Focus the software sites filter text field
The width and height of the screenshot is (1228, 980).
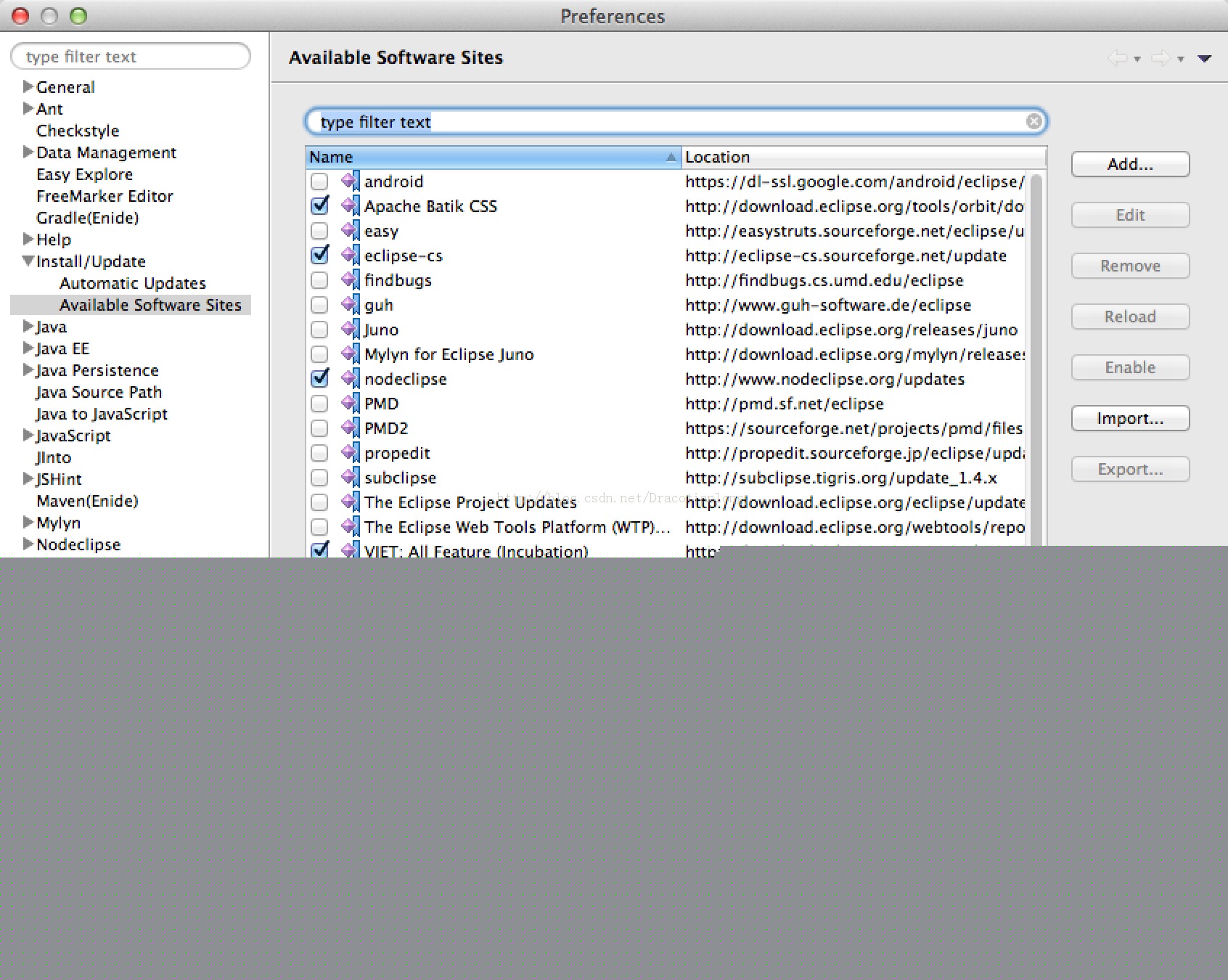676,121
